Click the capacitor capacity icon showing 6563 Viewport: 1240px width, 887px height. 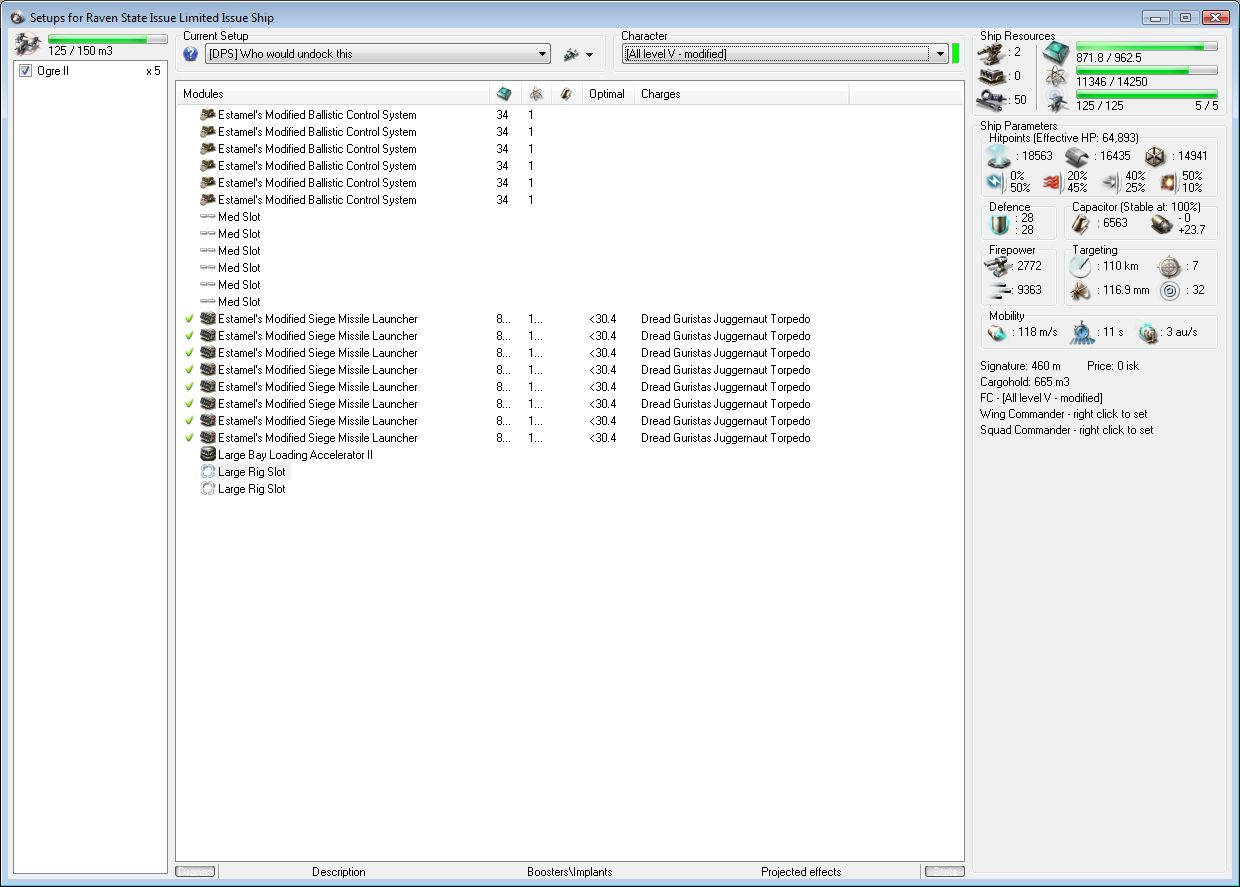coord(1081,223)
